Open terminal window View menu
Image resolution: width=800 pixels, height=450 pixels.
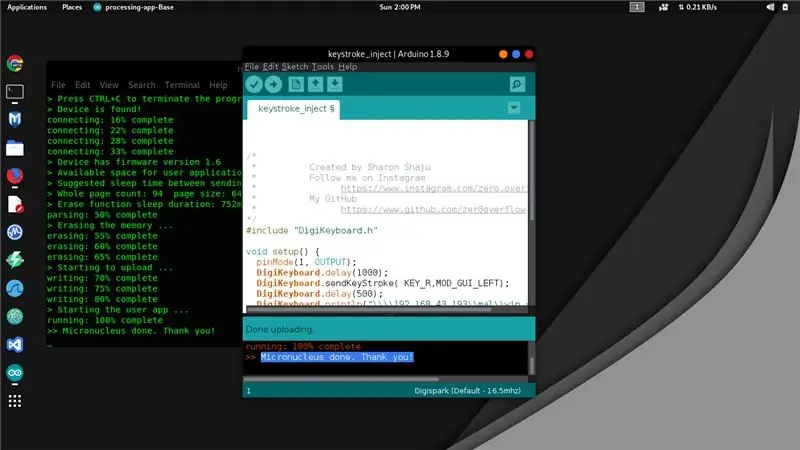[x=109, y=85]
